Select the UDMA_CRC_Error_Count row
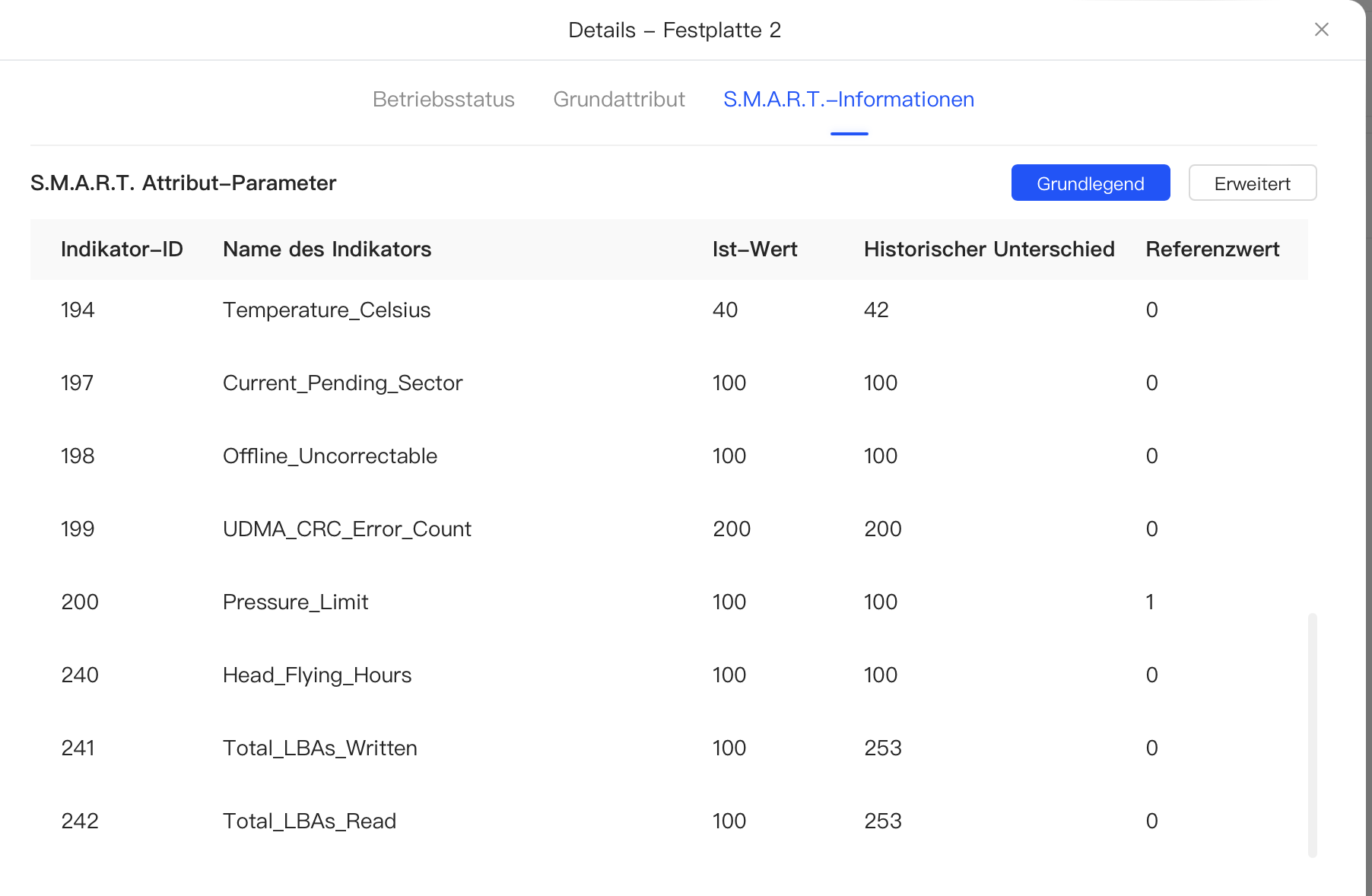This screenshot has height=896, width=1372. click(x=347, y=529)
